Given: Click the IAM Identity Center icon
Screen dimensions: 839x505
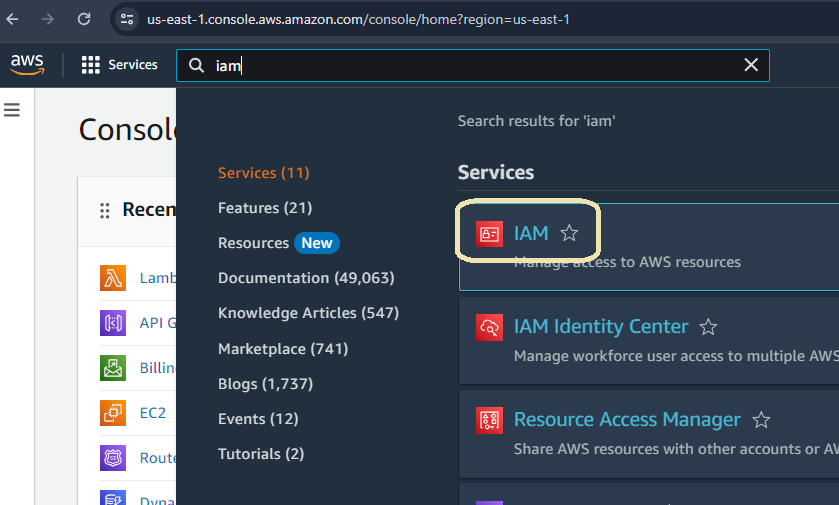Looking at the screenshot, I should (x=489, y=327).
